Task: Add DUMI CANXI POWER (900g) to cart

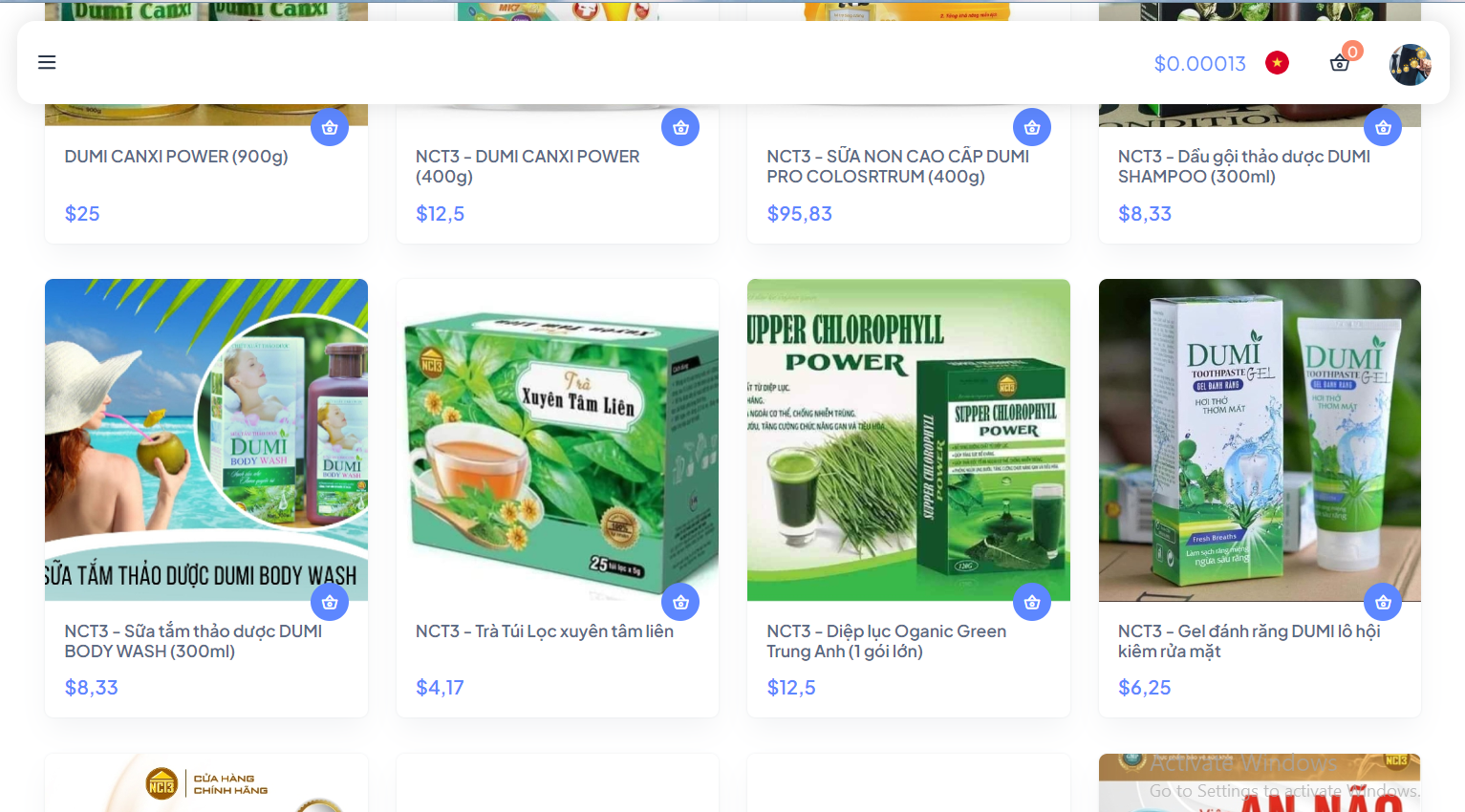Action: [330, 127]
